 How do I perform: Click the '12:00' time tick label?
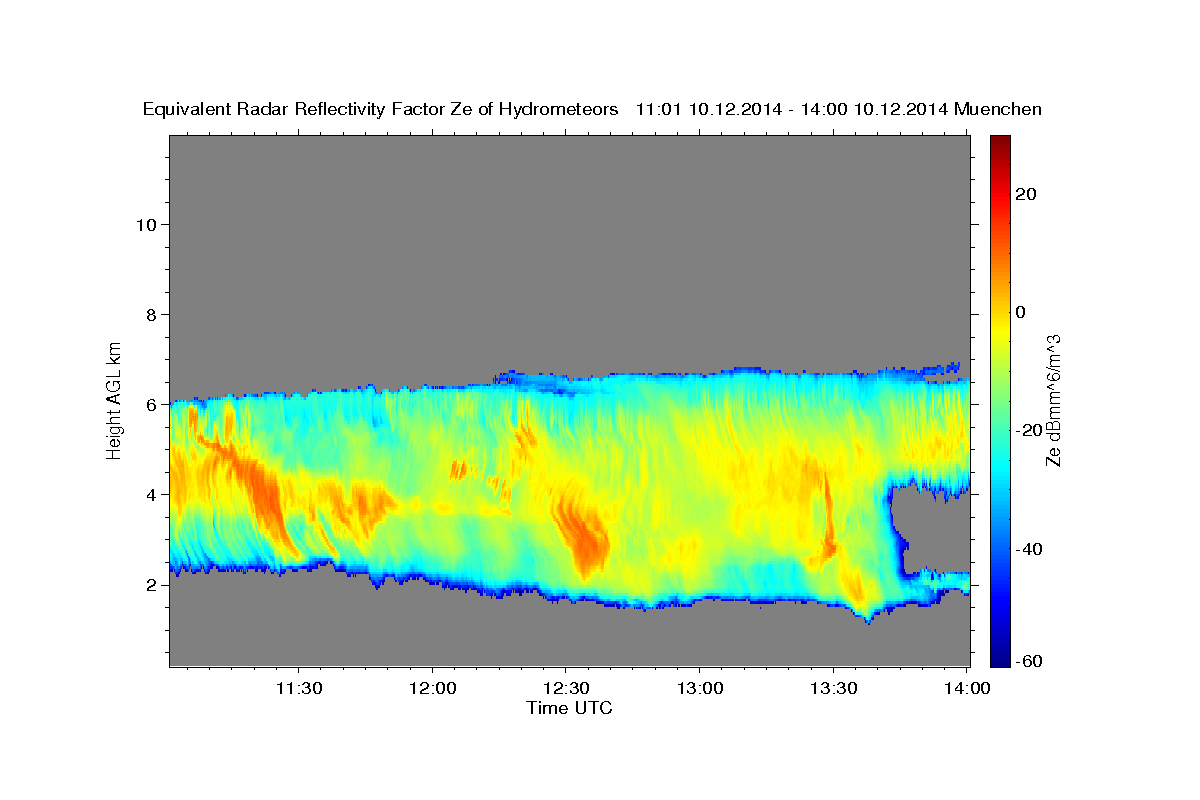coord(433,689)
